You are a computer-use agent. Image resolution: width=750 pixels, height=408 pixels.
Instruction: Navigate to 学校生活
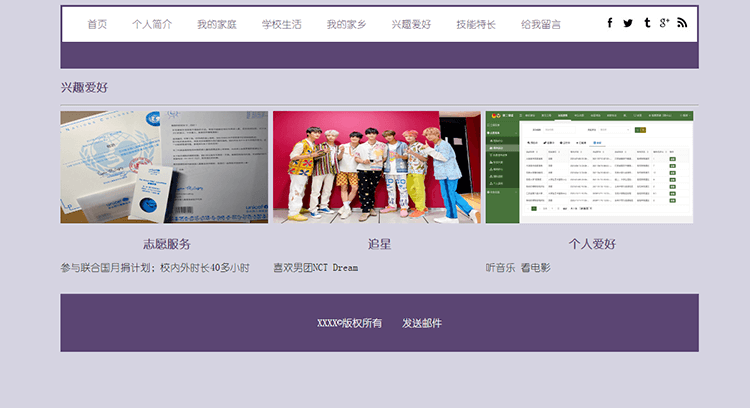click(281, 24)
